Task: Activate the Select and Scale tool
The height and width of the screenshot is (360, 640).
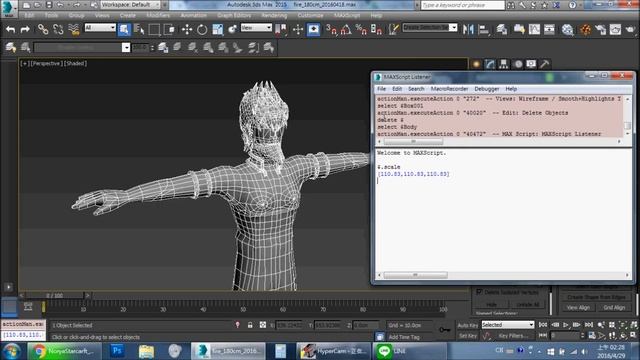Action: [218, 29]
